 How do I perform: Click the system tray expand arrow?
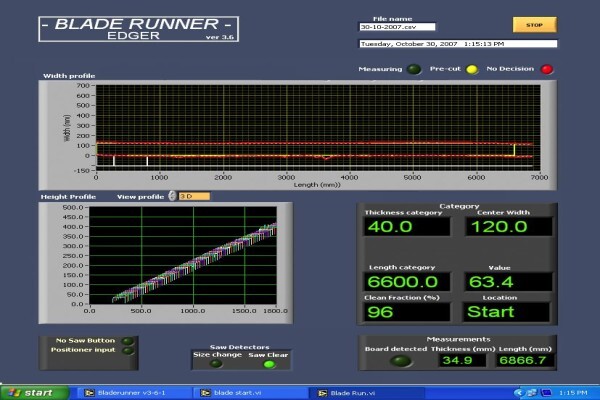point(518,393)
